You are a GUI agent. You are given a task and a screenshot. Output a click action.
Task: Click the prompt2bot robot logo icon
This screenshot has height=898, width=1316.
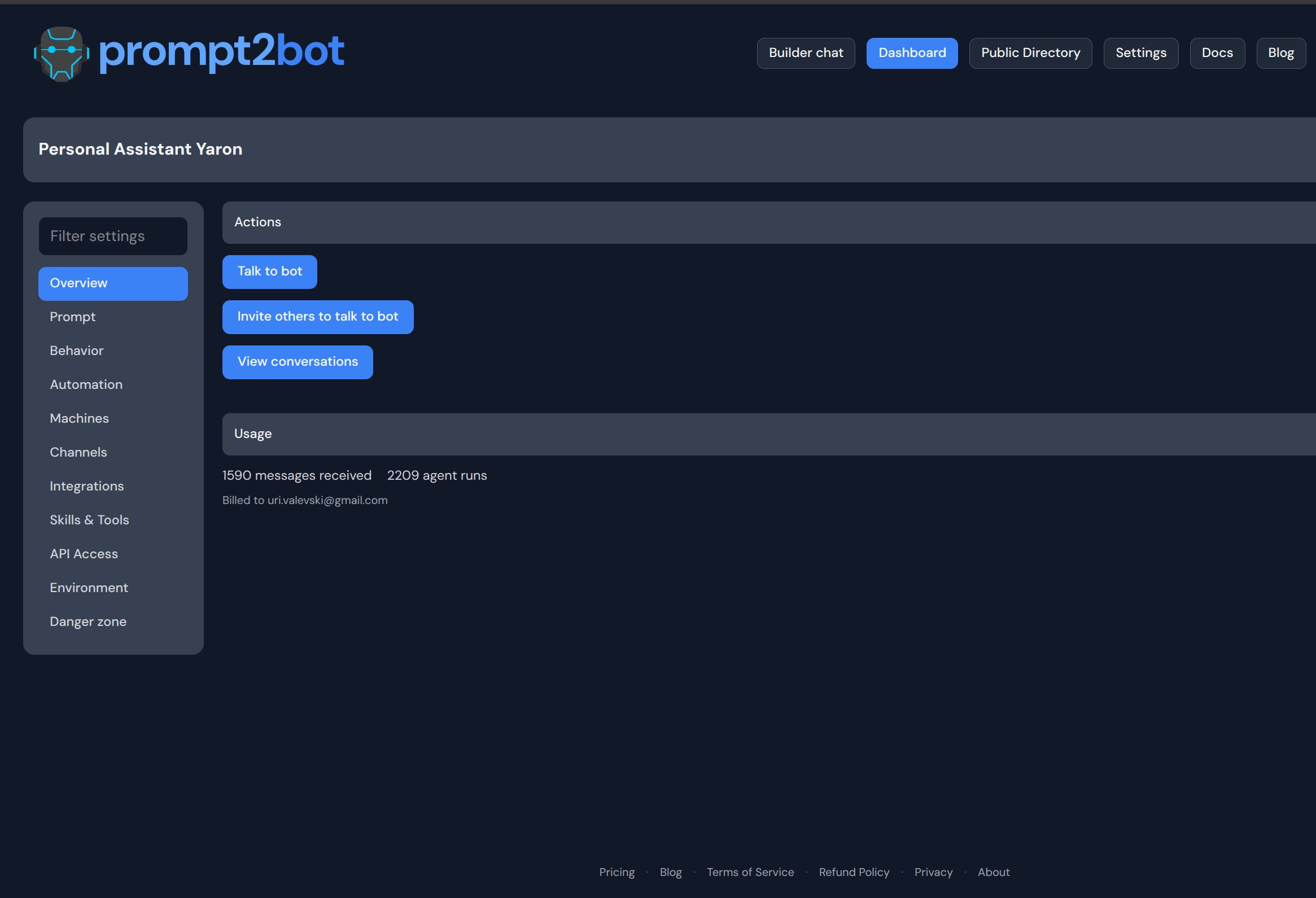61,53
